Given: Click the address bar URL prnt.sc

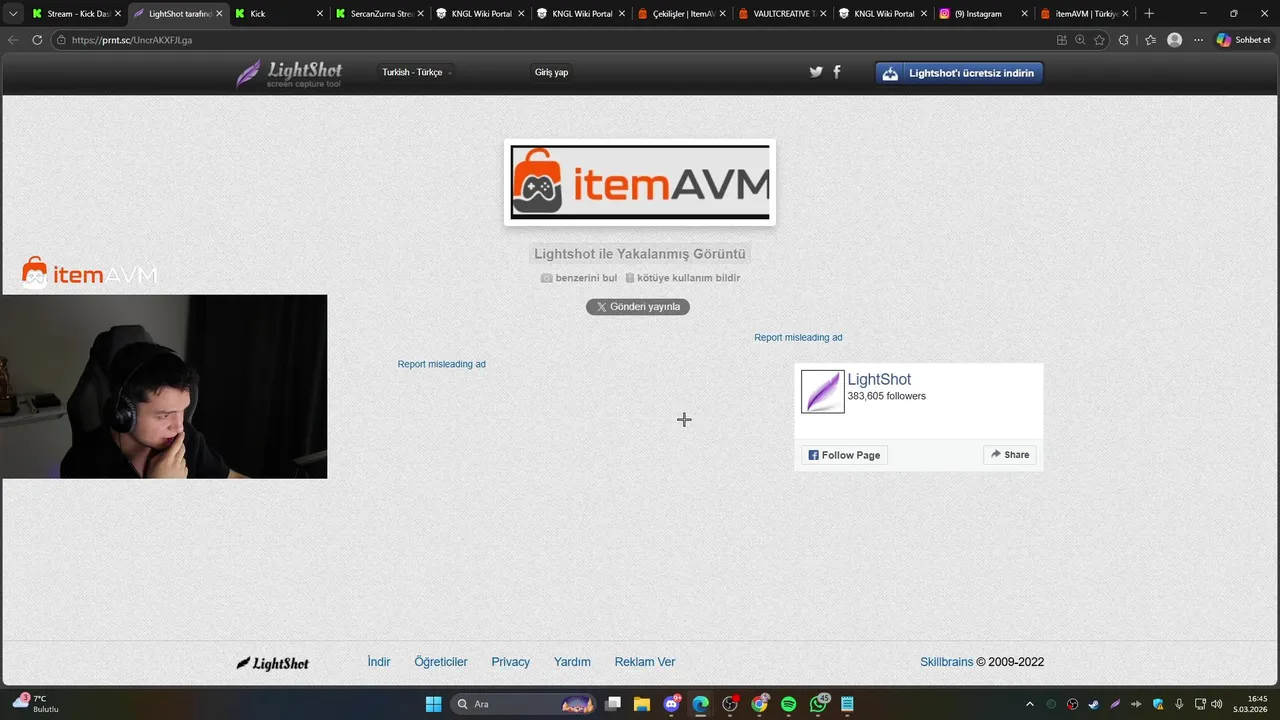Looking at the screenshot, I should pos(132,40).
